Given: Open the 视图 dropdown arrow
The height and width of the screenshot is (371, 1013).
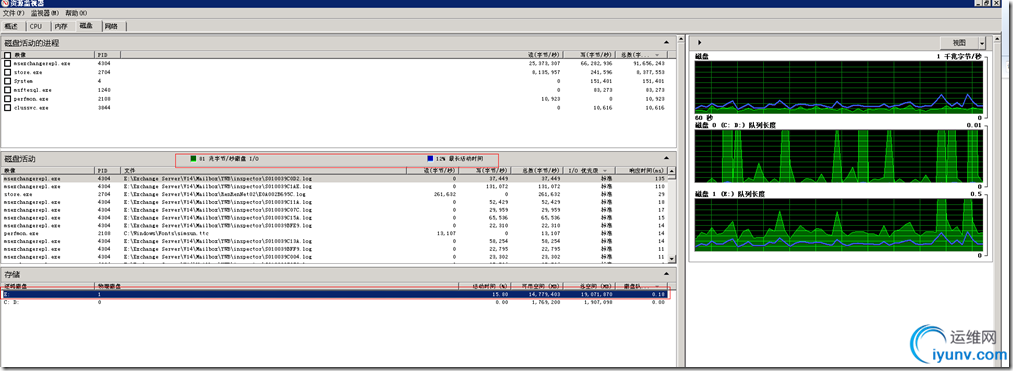Looking at the screenshot, I should (983, 42).
